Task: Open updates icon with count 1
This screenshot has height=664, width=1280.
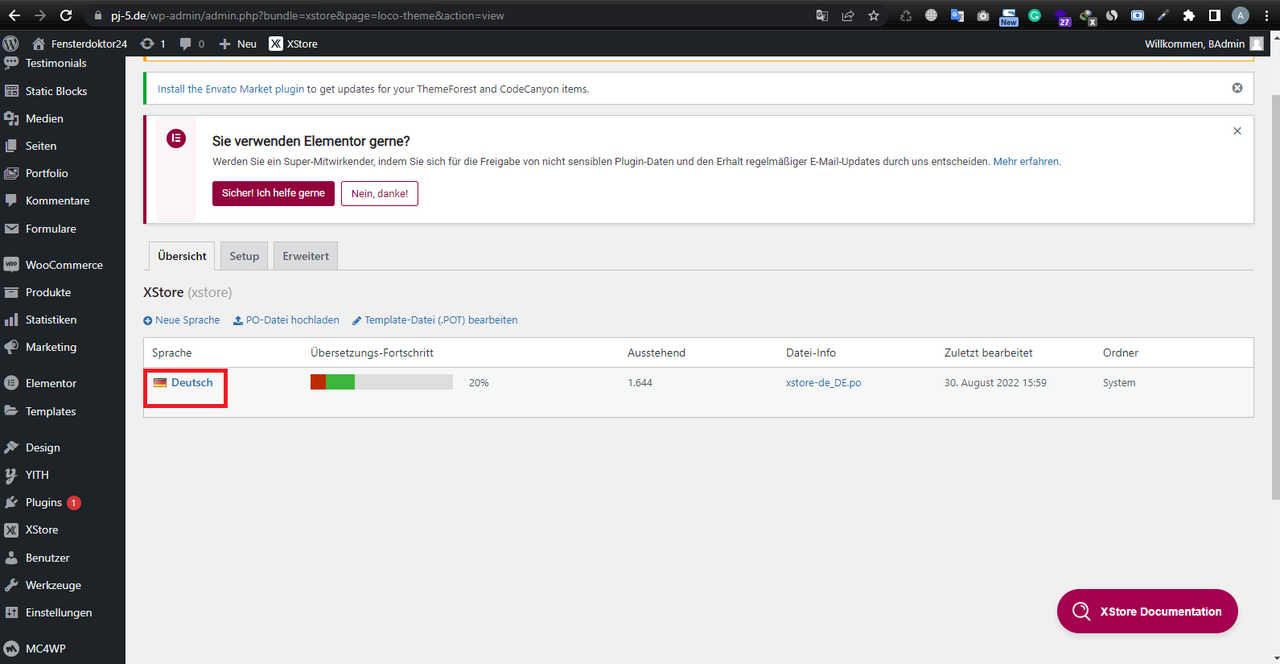Action: click(x=153, y=44)
